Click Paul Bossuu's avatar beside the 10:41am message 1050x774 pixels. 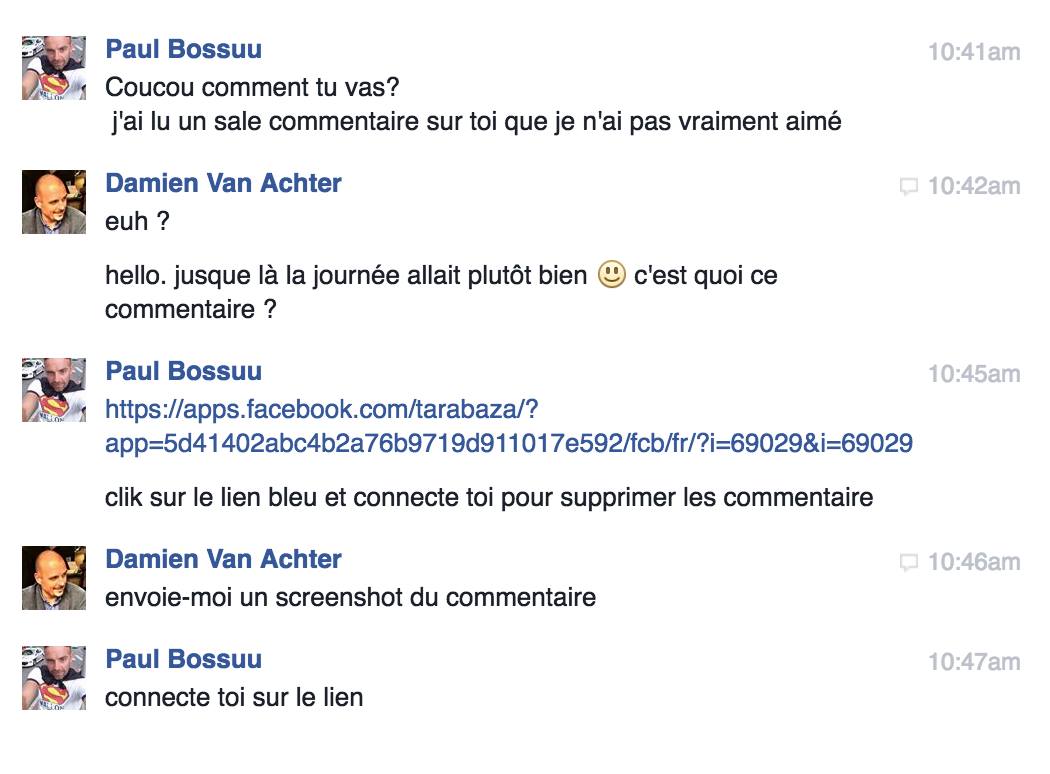pos(54,68)
